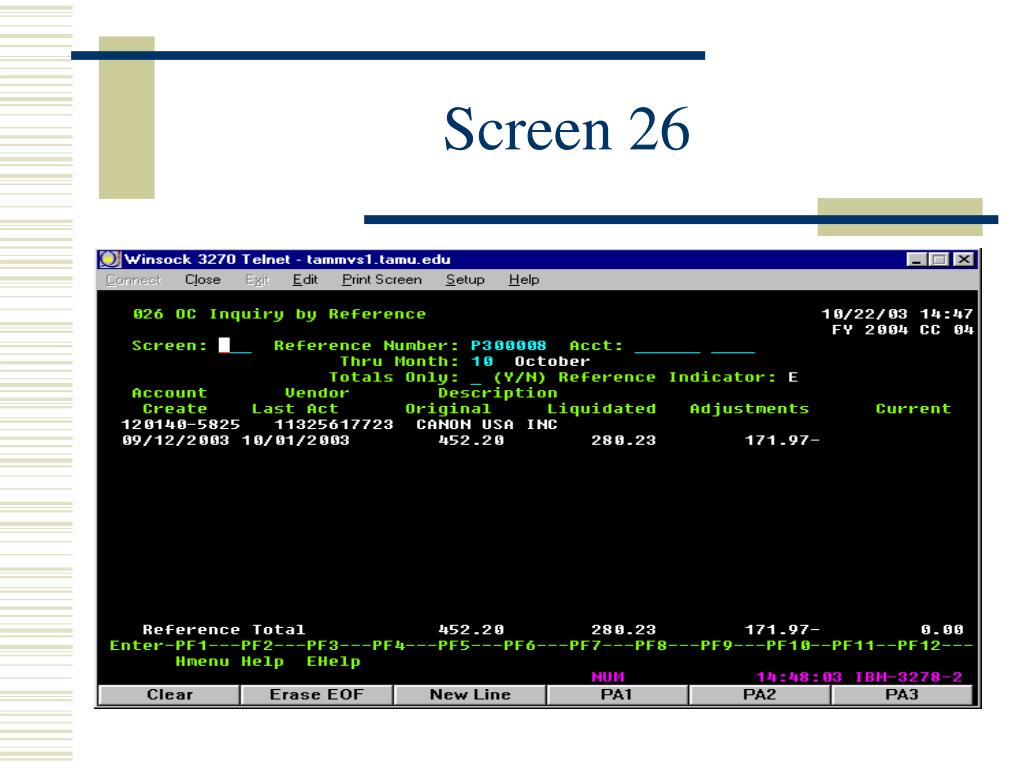Click the liquidated amount 280.23 in data row
1024x768 pixels.
pyautogui.click(x=624, y=440)
